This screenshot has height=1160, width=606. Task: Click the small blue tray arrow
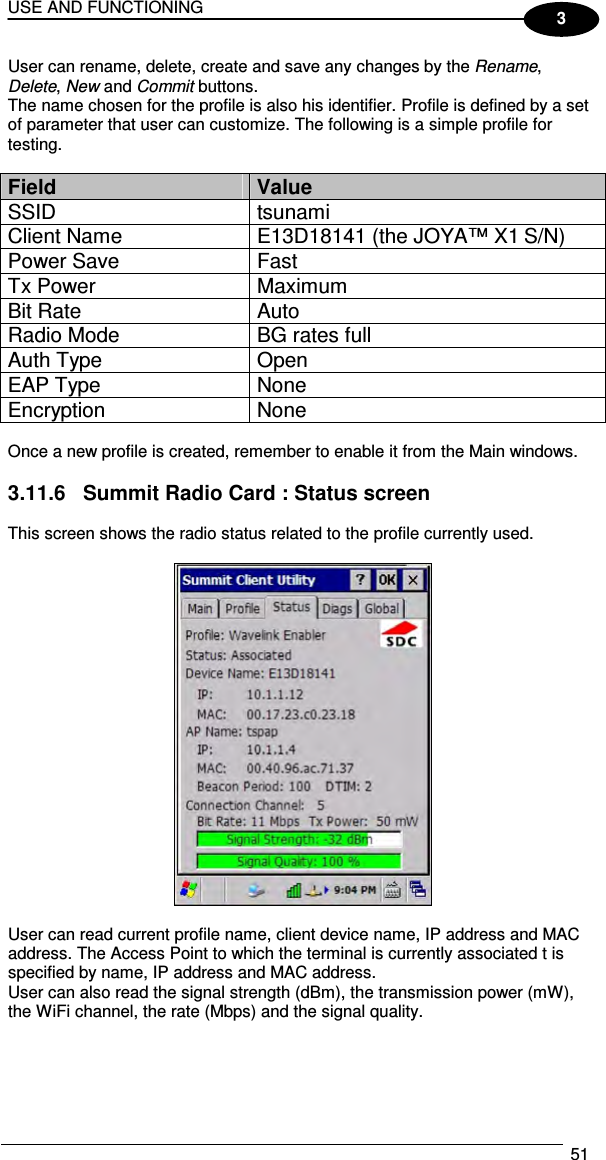point(326,890)
